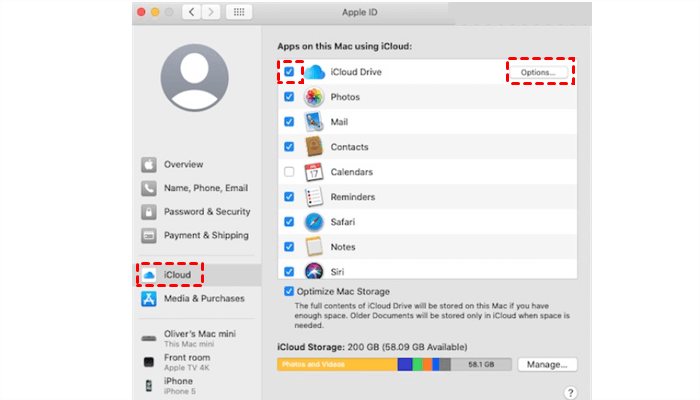Disable the Siri checkbox
This screenshot has width=700, height=400.
(289, 271)
